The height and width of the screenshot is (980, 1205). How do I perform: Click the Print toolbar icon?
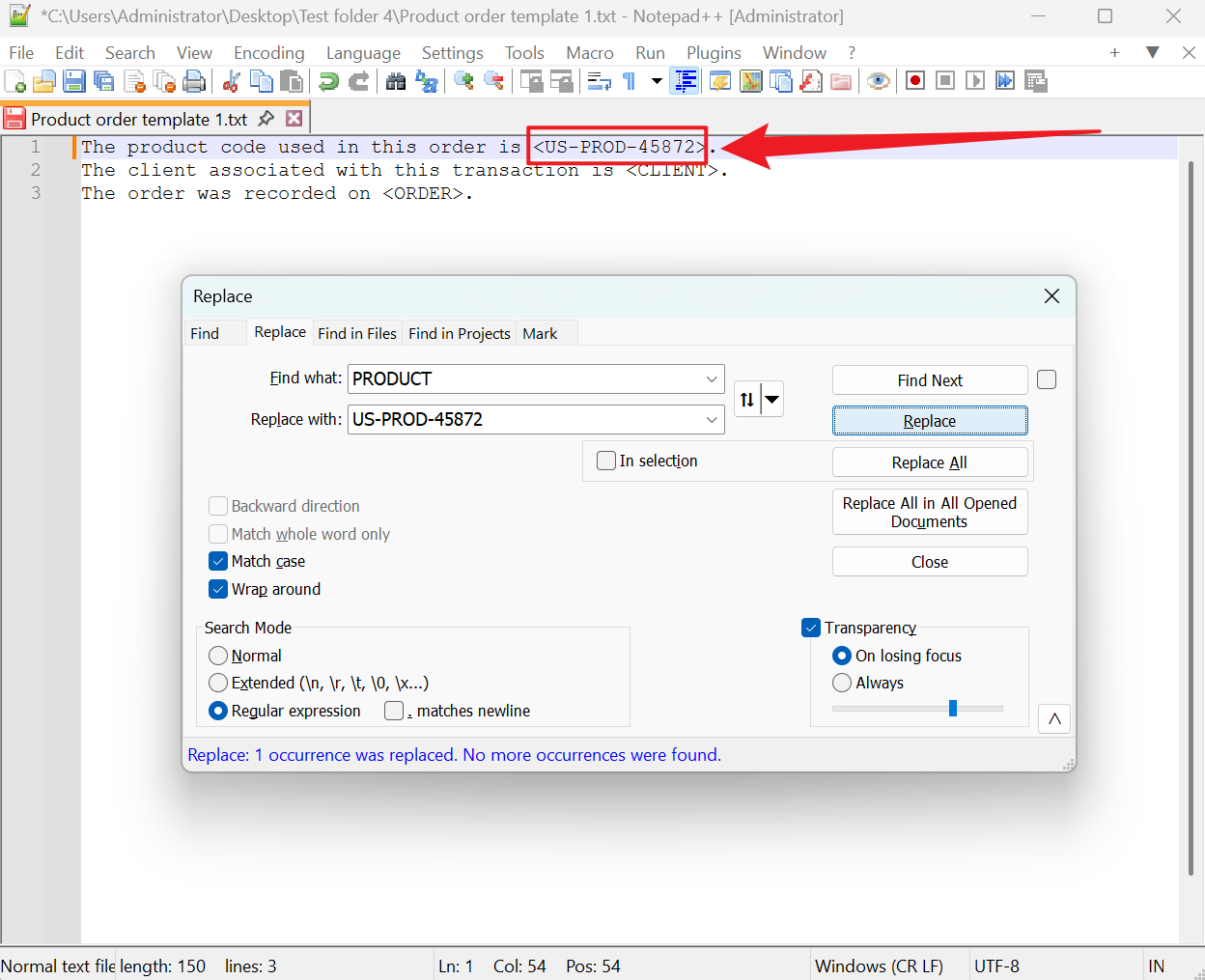coord(194,81)
